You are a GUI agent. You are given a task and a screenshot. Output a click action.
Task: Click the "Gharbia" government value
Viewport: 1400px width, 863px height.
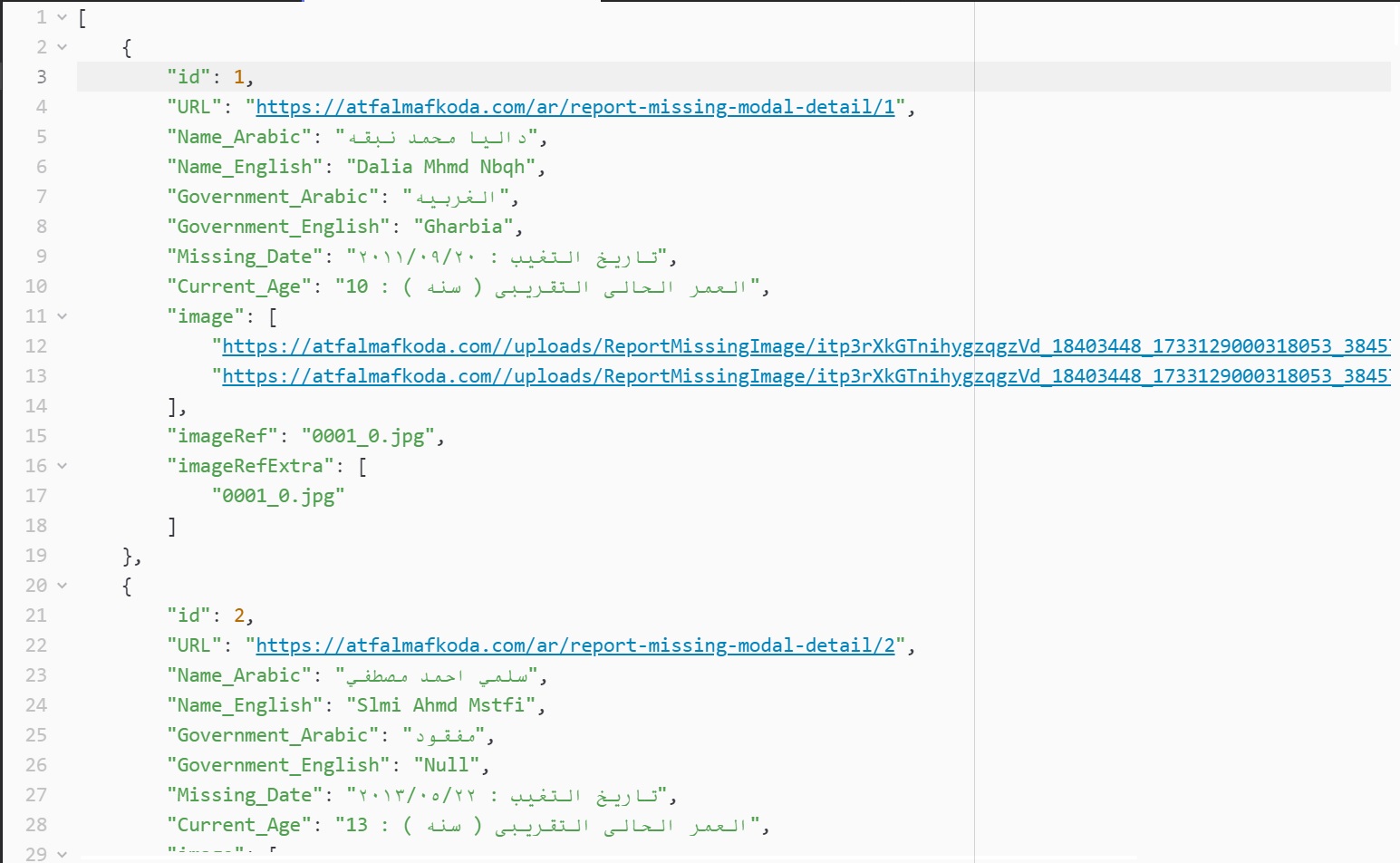coord(463,227)
